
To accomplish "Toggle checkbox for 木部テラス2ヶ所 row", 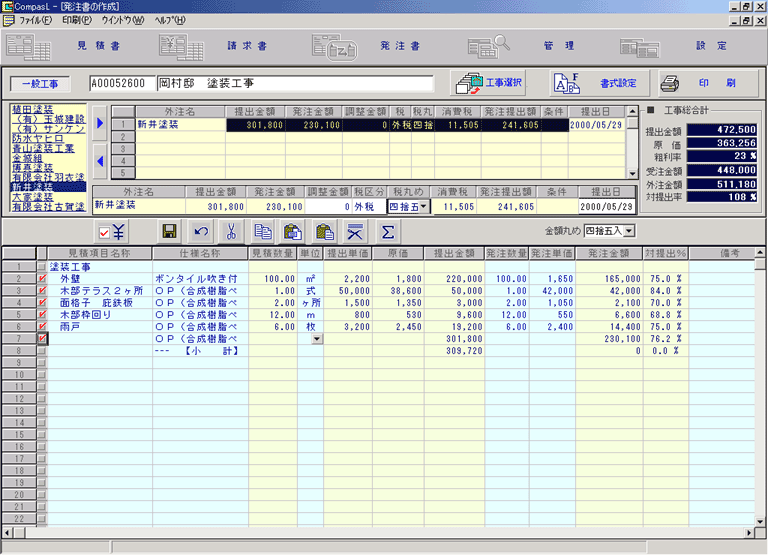I will click(42, 290).
